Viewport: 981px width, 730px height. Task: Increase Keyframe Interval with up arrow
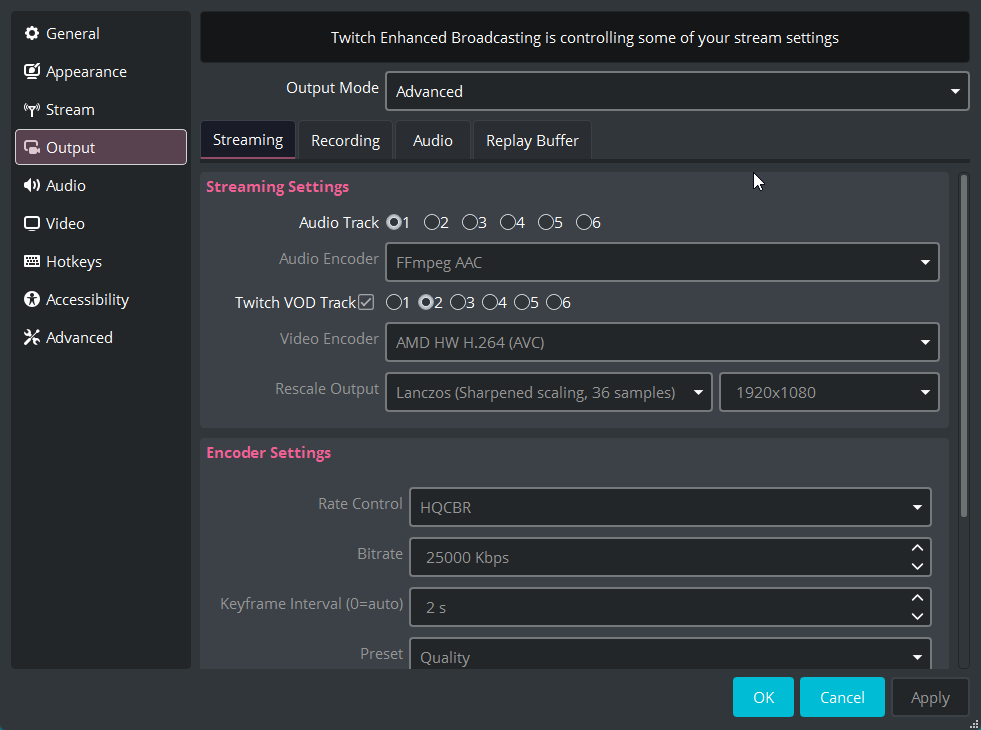tap(917, 598)
